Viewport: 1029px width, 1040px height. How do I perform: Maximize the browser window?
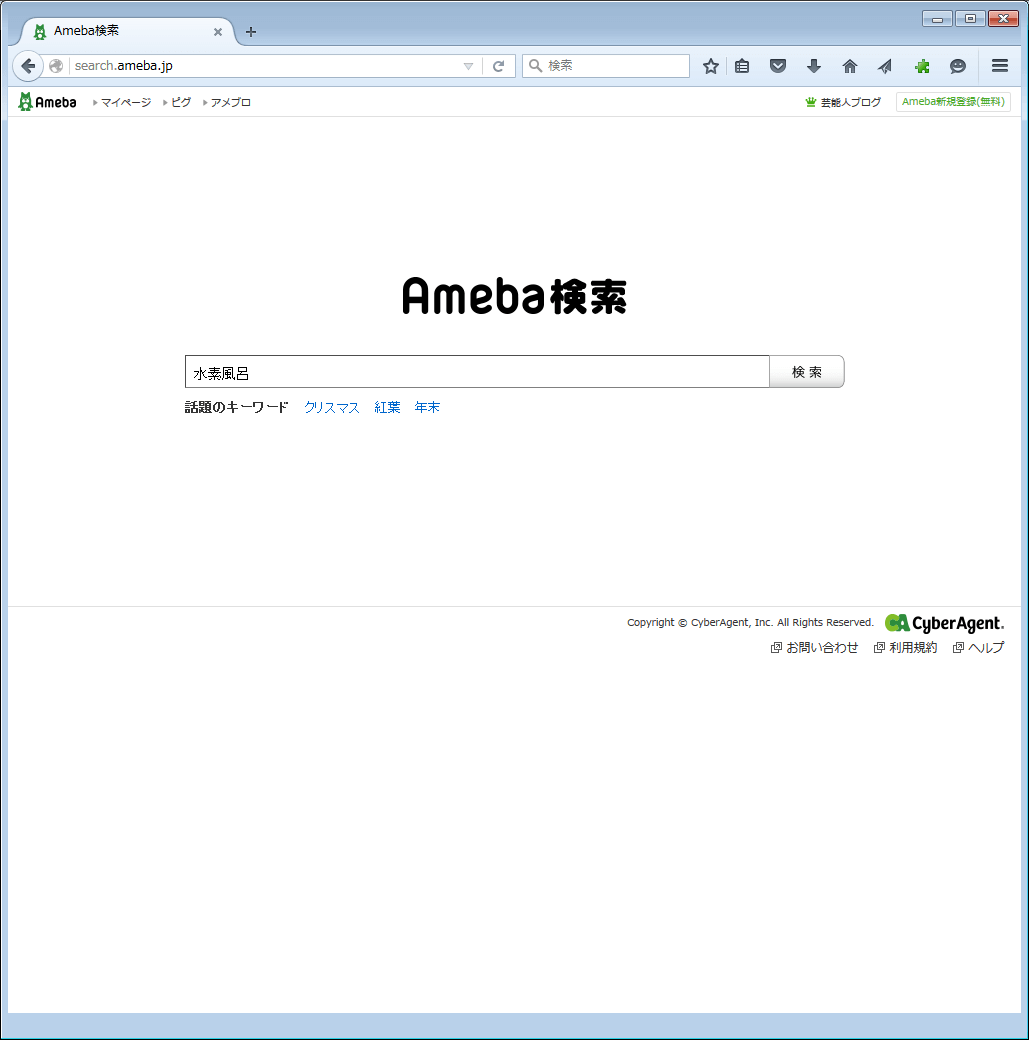point(970,19)
